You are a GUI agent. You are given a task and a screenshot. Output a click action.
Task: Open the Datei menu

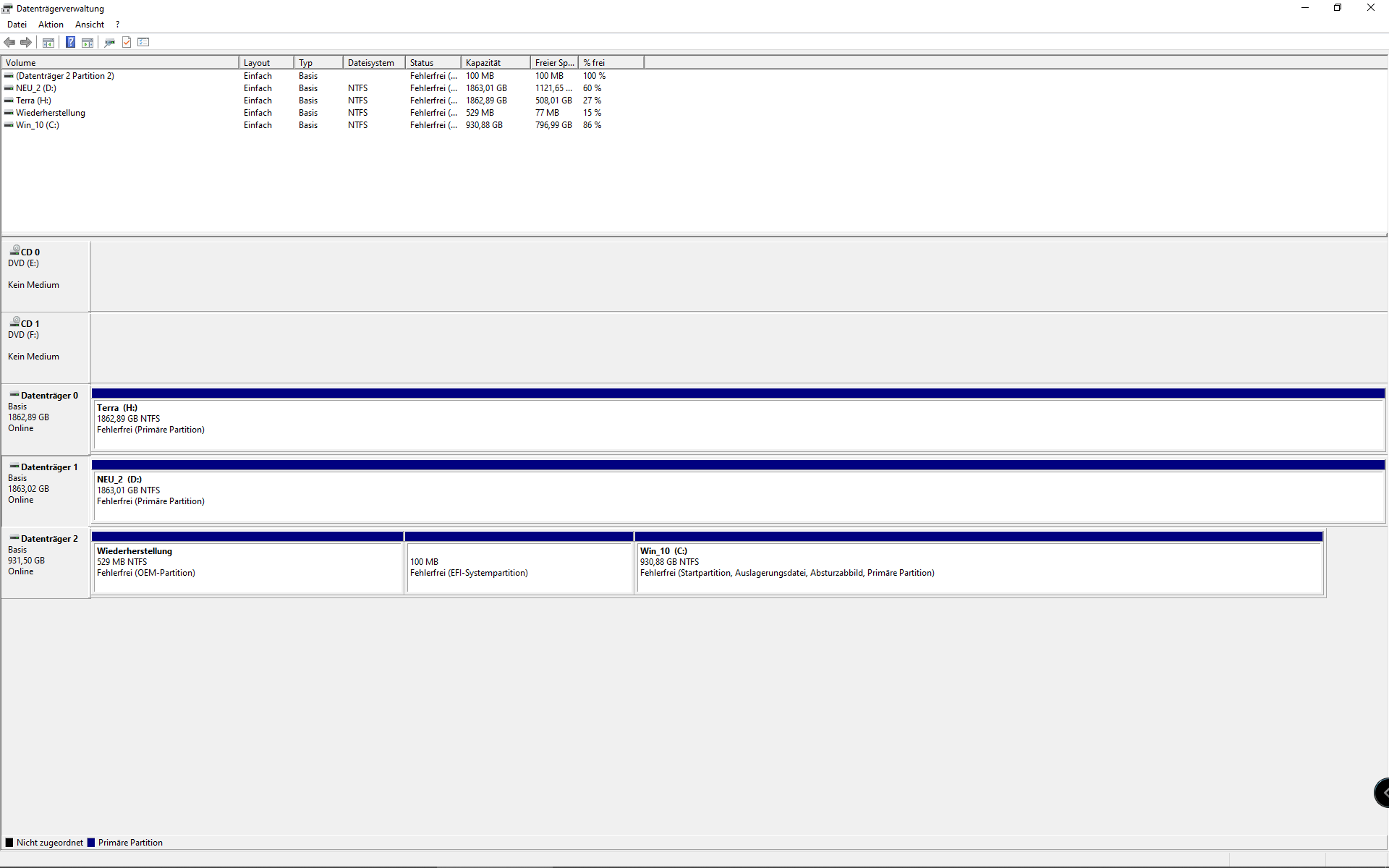17,25
